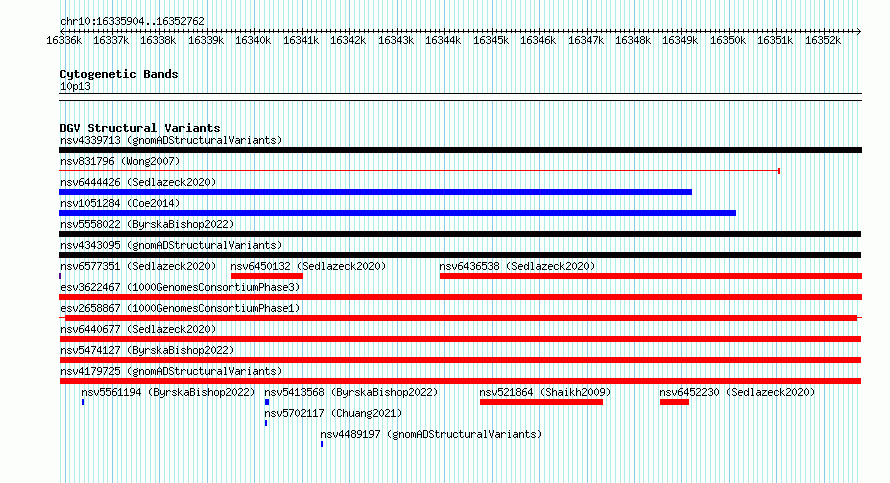Select the red nsv6440677 variant bar
890x483 pixels.
tap(460, 339)
